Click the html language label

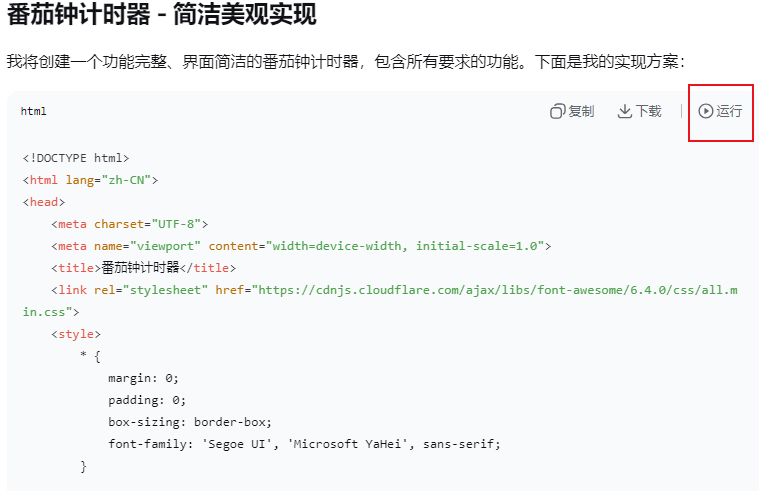click(34, 111)
